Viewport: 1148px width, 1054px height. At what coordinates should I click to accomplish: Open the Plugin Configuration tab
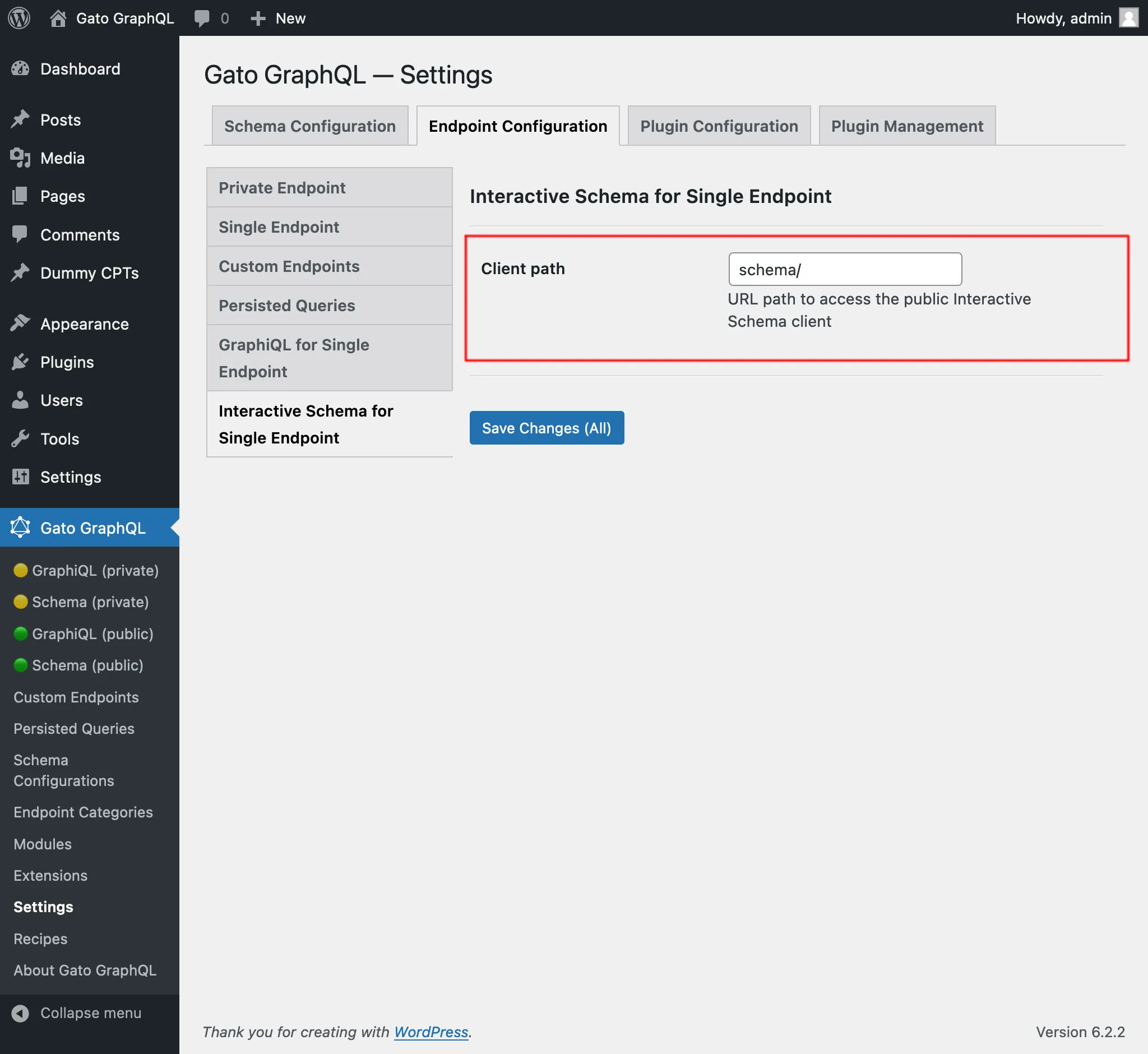tap(719, 126)
